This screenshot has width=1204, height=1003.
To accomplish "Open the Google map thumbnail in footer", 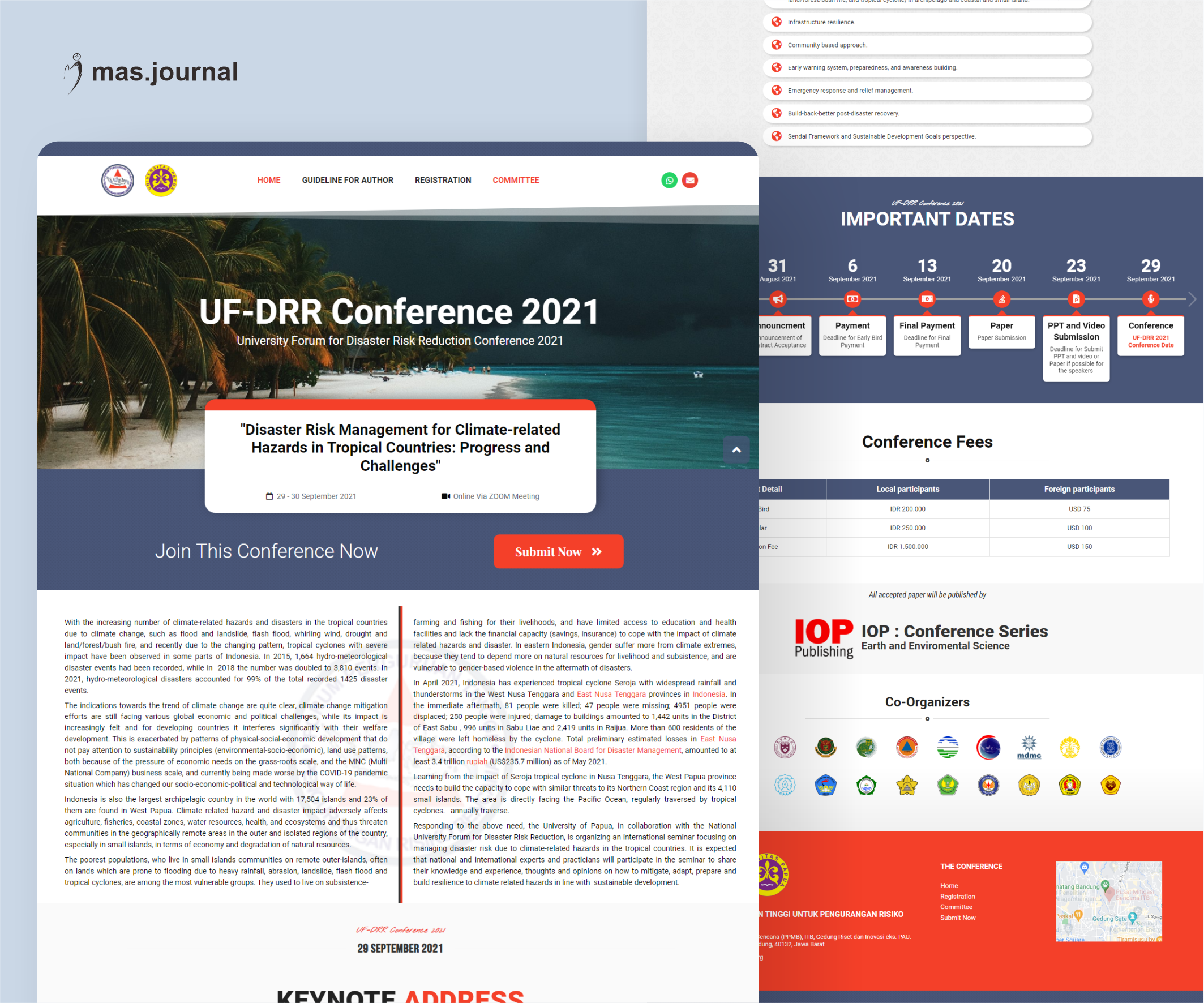I will 1109,901.
